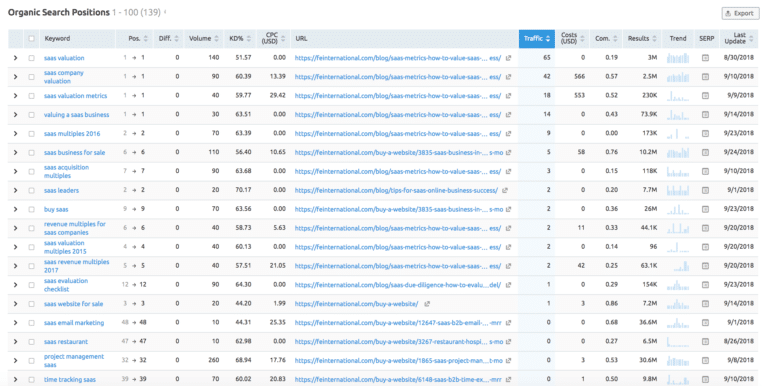This screenshot has width=768, height=386.
Task: Check the saas leaders row checkbox
Action: pyautogui.click(x=31, y=190)
